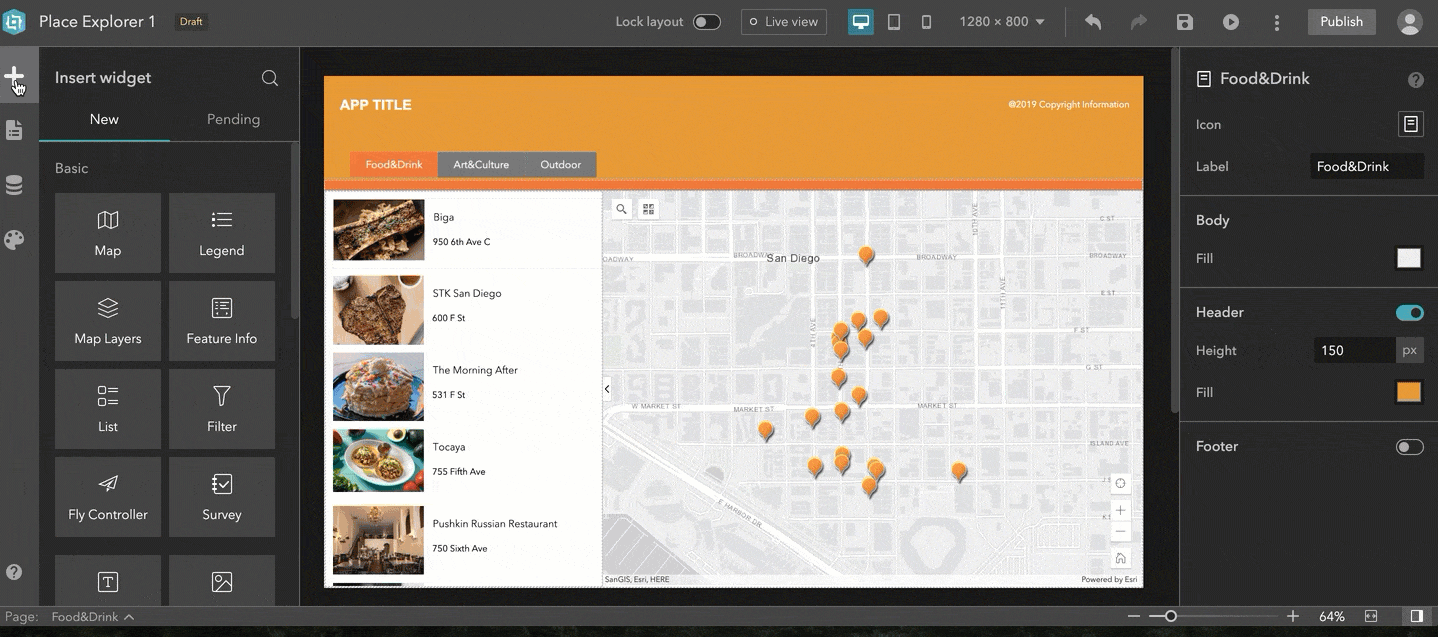Open the 1280 × 800 resolution dropdown

tap(1002, 22)
